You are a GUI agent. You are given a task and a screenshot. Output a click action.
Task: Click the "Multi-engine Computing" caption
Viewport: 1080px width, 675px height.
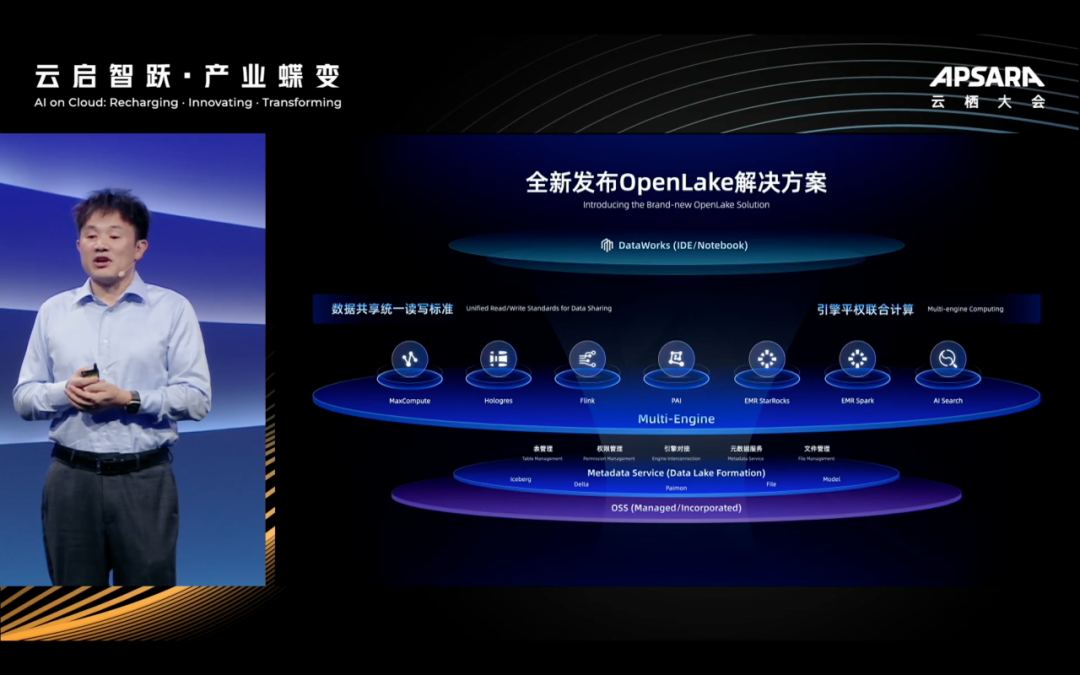(965, 309)
